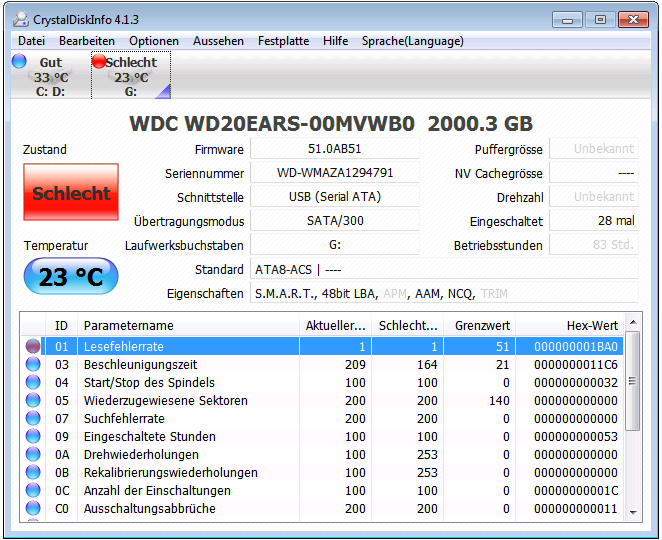Image resolution: width=662 pixels, height=540 pixels.
Task: Click the SMART list scrollbar thumb
Action: point(632,381)
